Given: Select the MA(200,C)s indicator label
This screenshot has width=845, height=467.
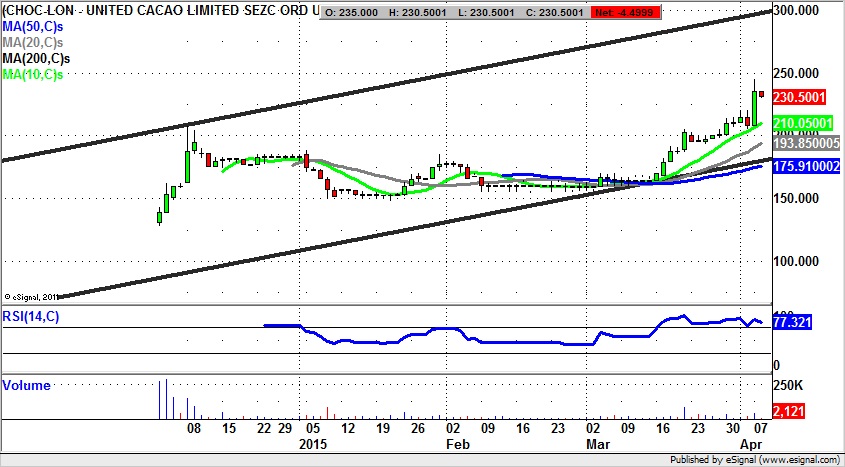Looking at the screenshot, I should coord(42,58).
